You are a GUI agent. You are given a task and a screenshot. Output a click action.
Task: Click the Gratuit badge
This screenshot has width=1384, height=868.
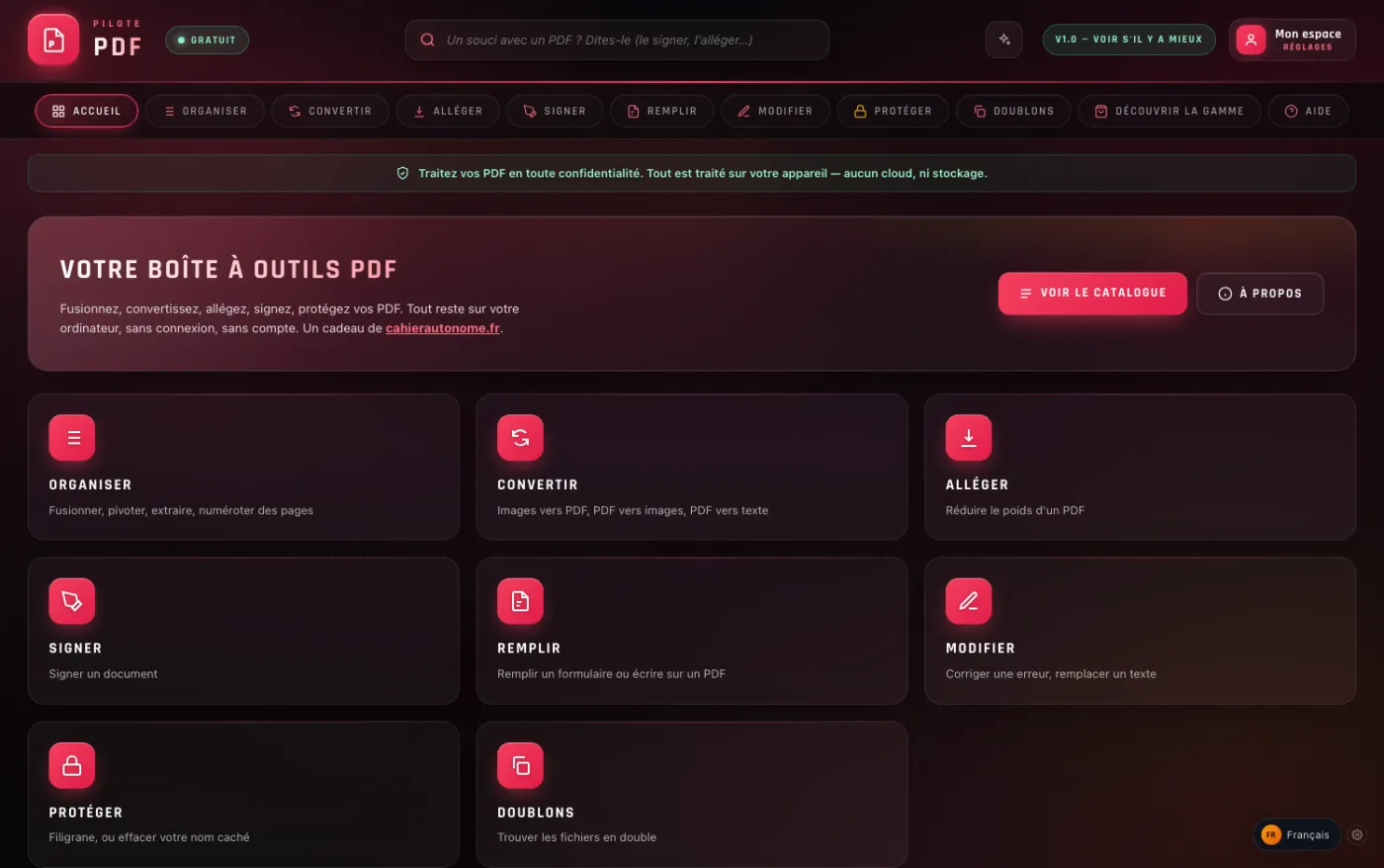207,40
